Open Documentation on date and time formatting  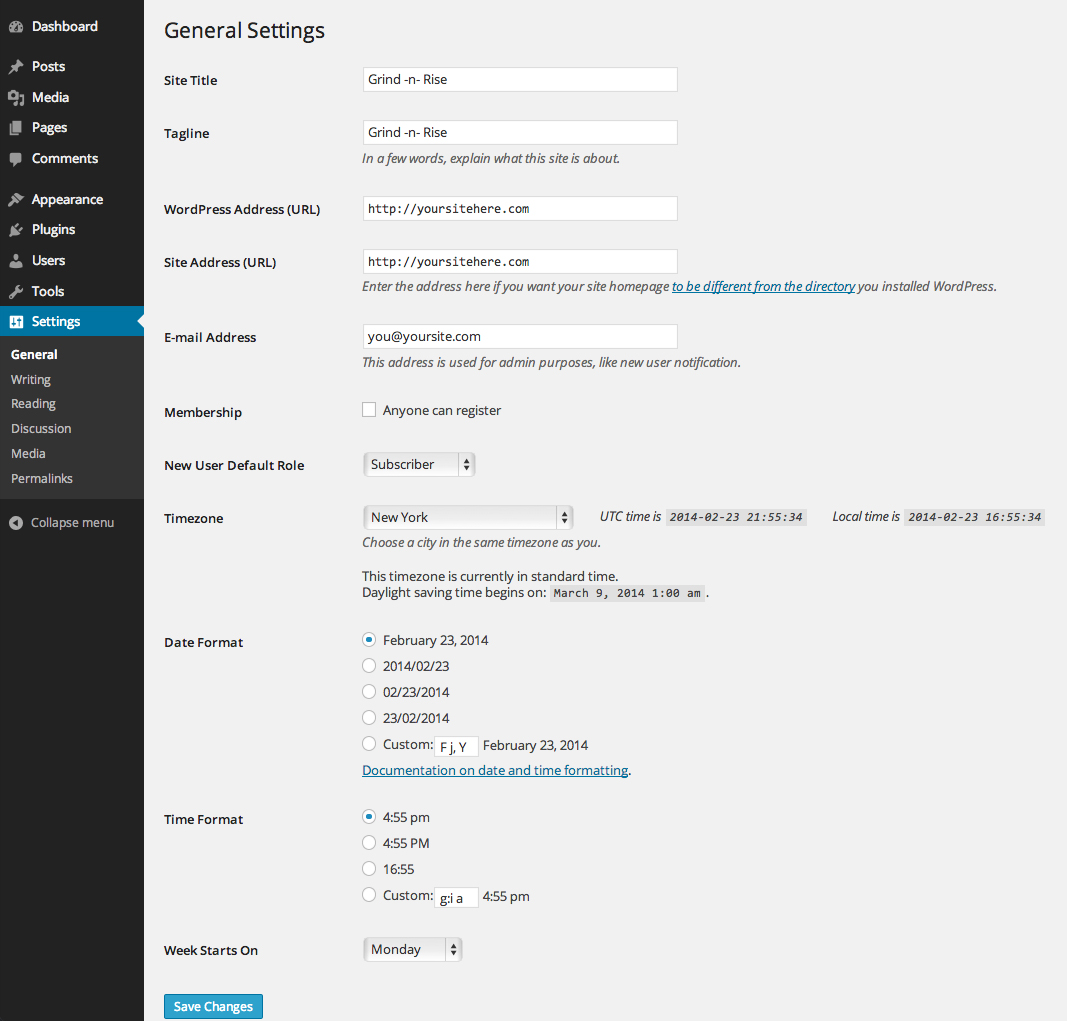tap(495, 771)
